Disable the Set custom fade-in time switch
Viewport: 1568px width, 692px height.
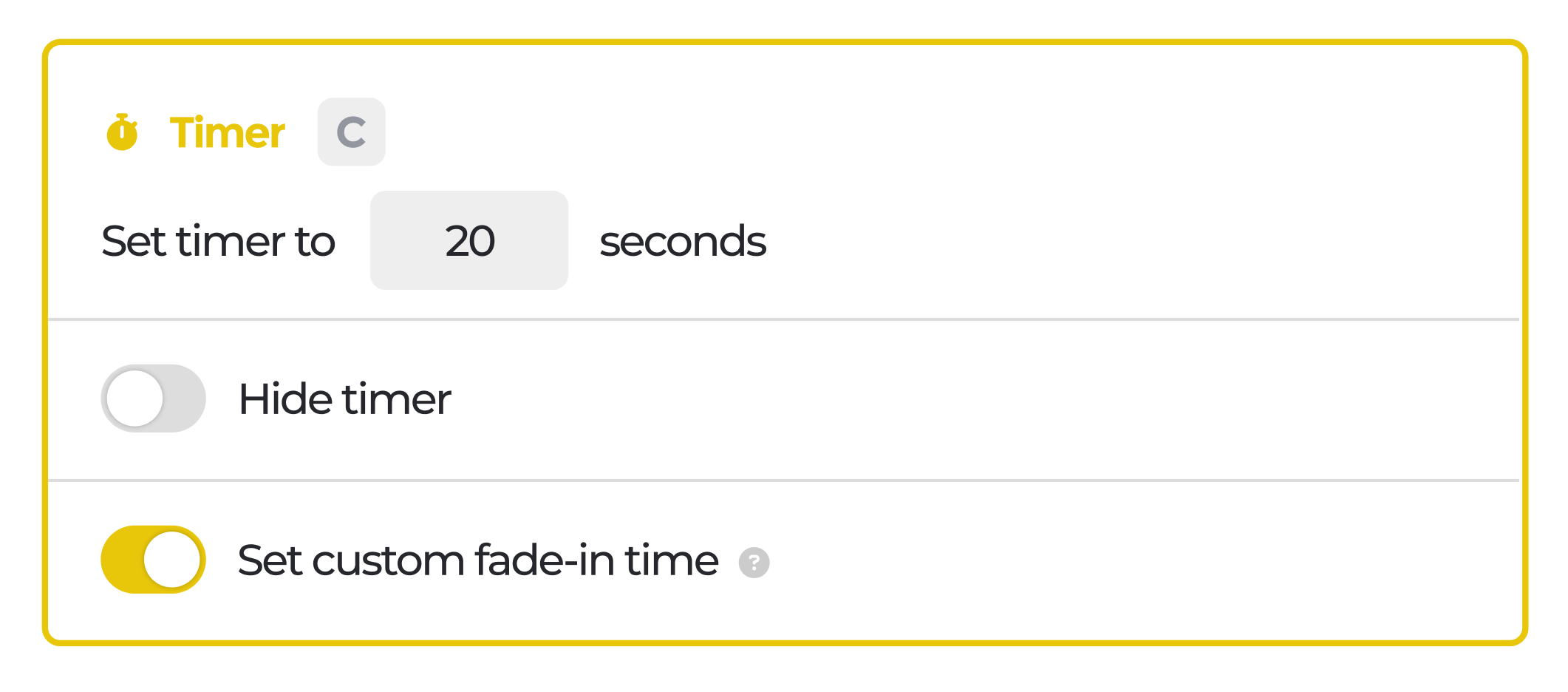point(153,560)
